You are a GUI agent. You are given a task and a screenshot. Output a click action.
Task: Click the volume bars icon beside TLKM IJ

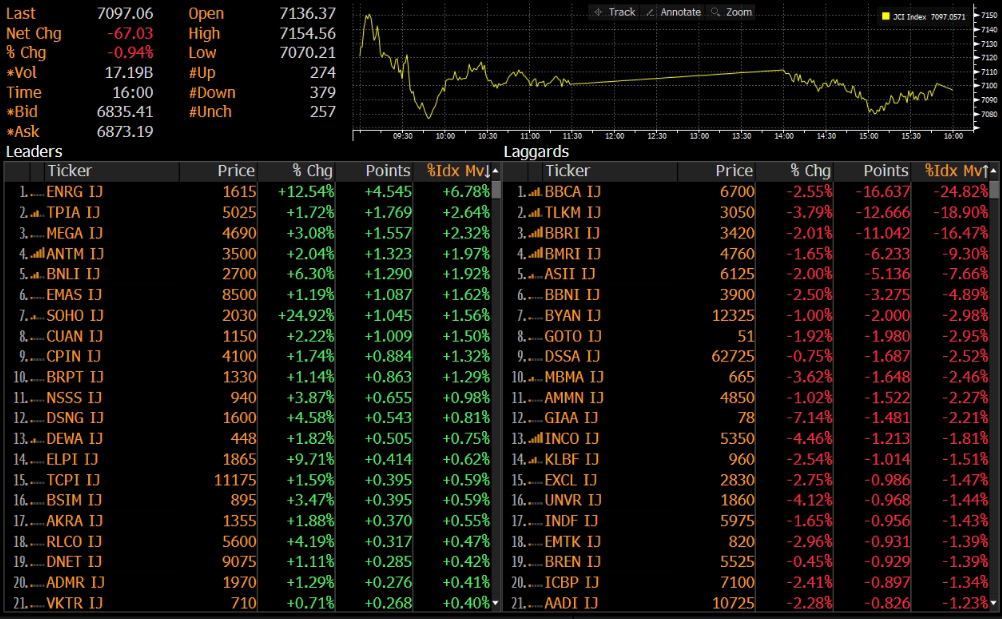[535, 213]
